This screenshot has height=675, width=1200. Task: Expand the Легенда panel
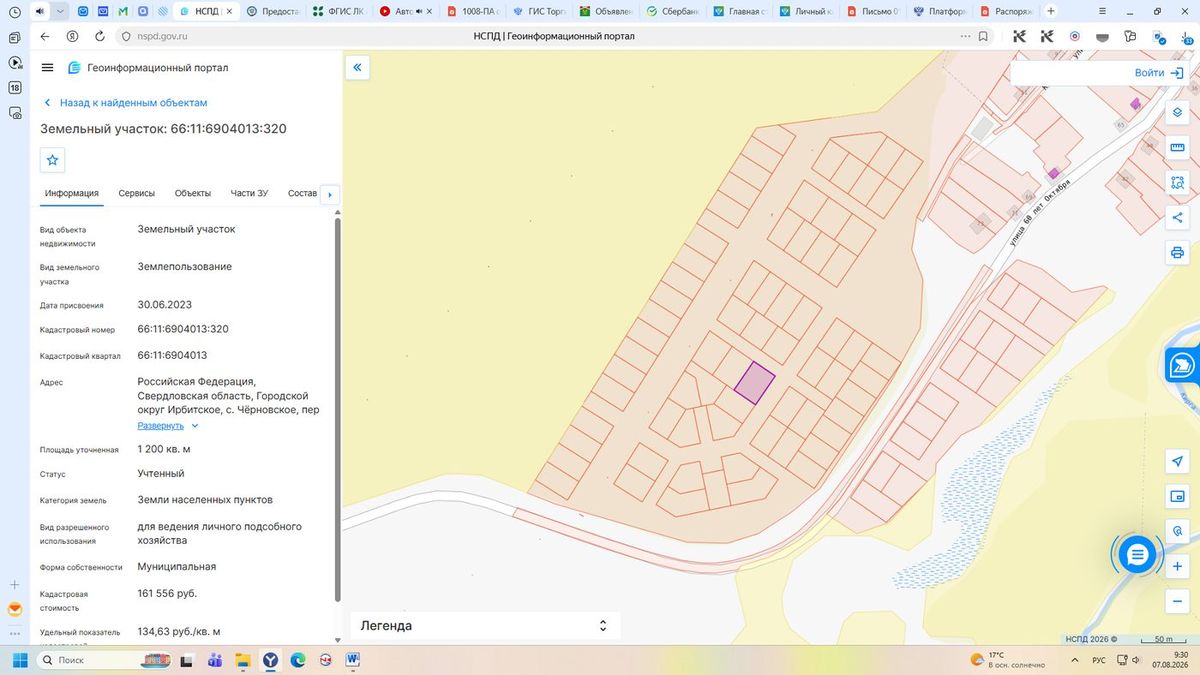[486, 626]
